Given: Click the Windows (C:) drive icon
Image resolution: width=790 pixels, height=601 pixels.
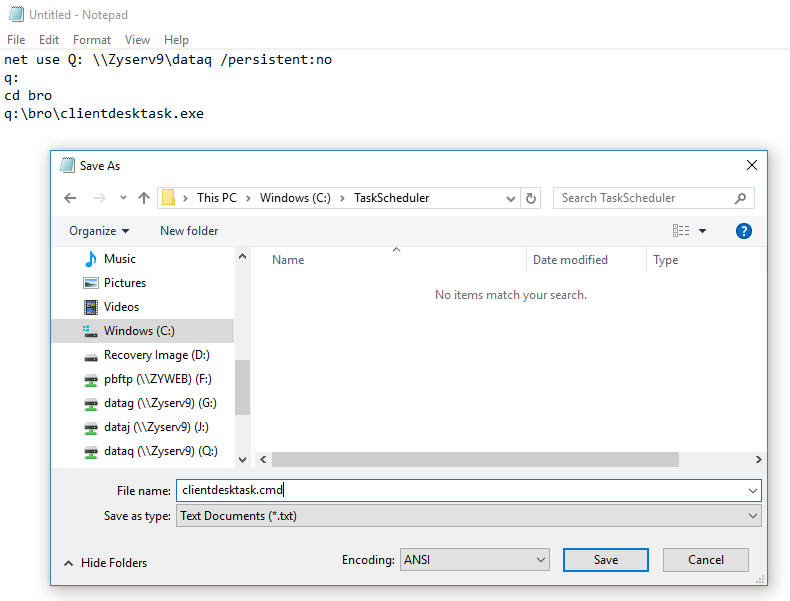Looking at the screenshot, I should [x=91, y=331].
